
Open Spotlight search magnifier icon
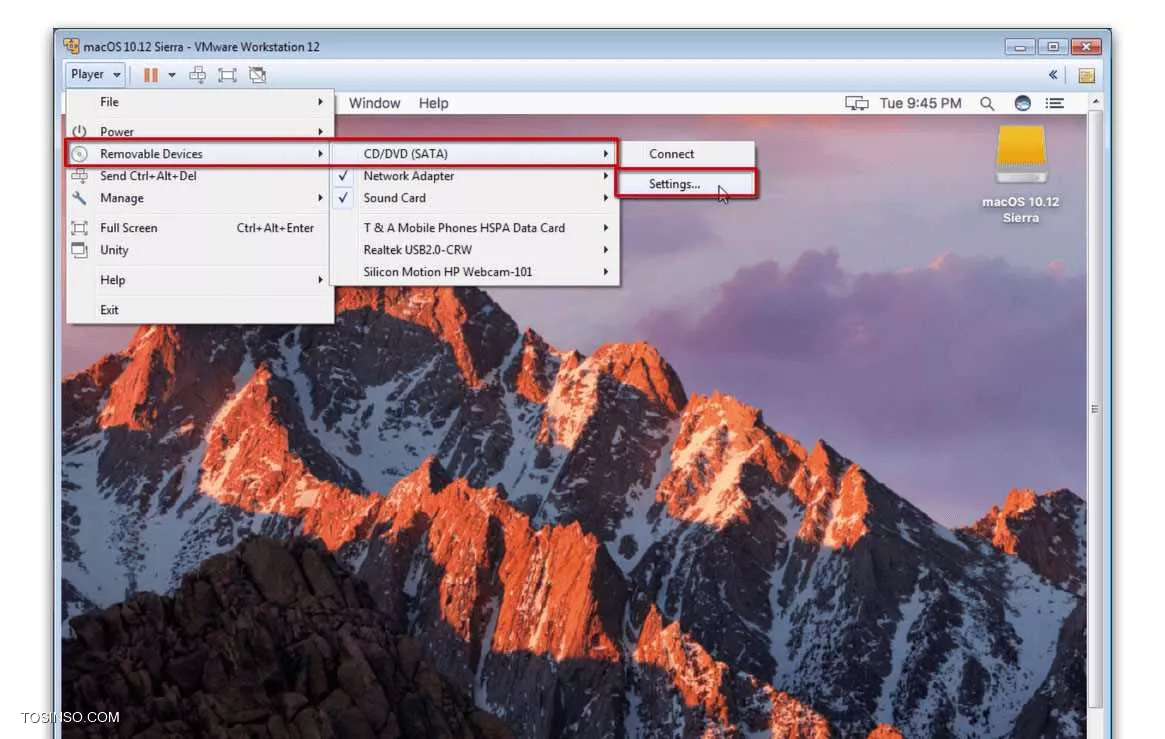(987, 103)
